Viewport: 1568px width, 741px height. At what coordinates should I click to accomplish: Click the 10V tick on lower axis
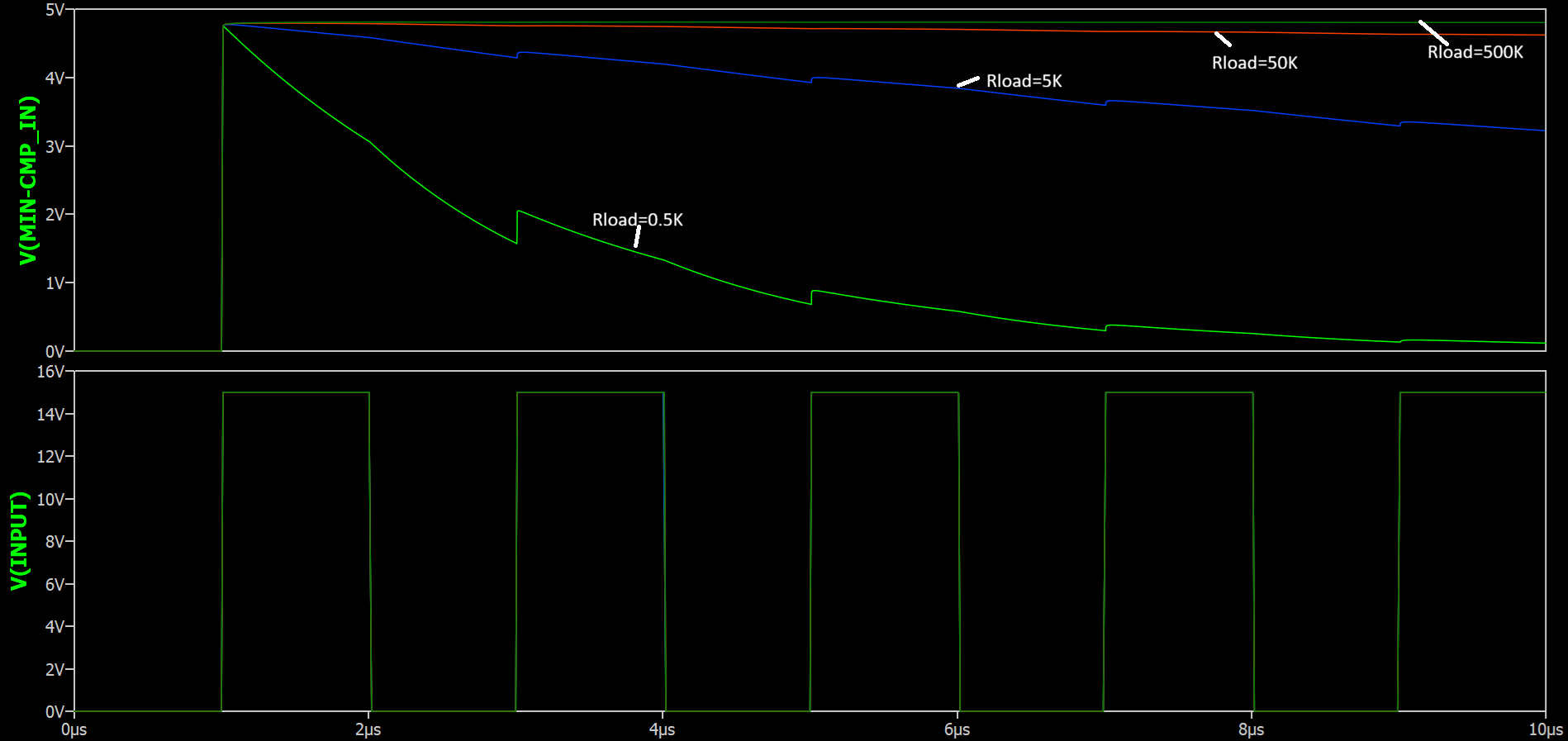(50, 499)
